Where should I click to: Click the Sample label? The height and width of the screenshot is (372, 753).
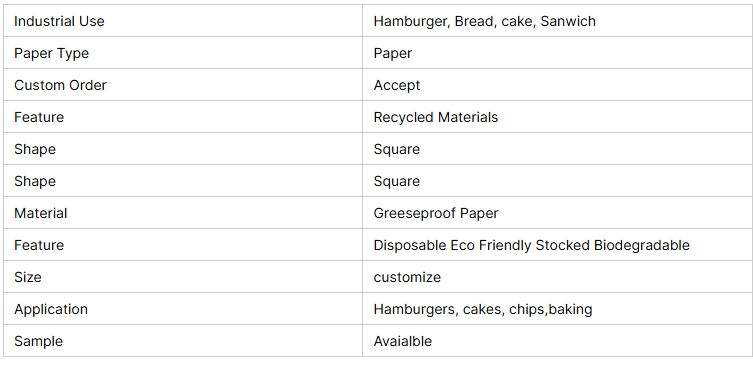pos(38,341)
